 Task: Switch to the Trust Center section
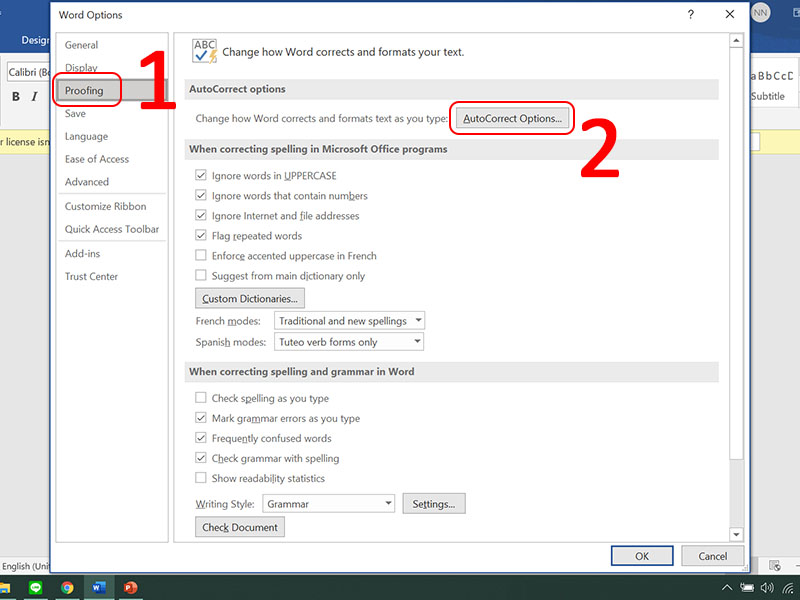pyautogui.click(x=91, y=276)
